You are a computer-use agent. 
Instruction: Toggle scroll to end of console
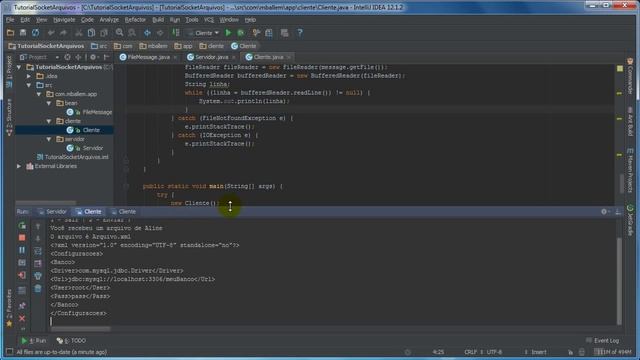click(x=38, y=264)
